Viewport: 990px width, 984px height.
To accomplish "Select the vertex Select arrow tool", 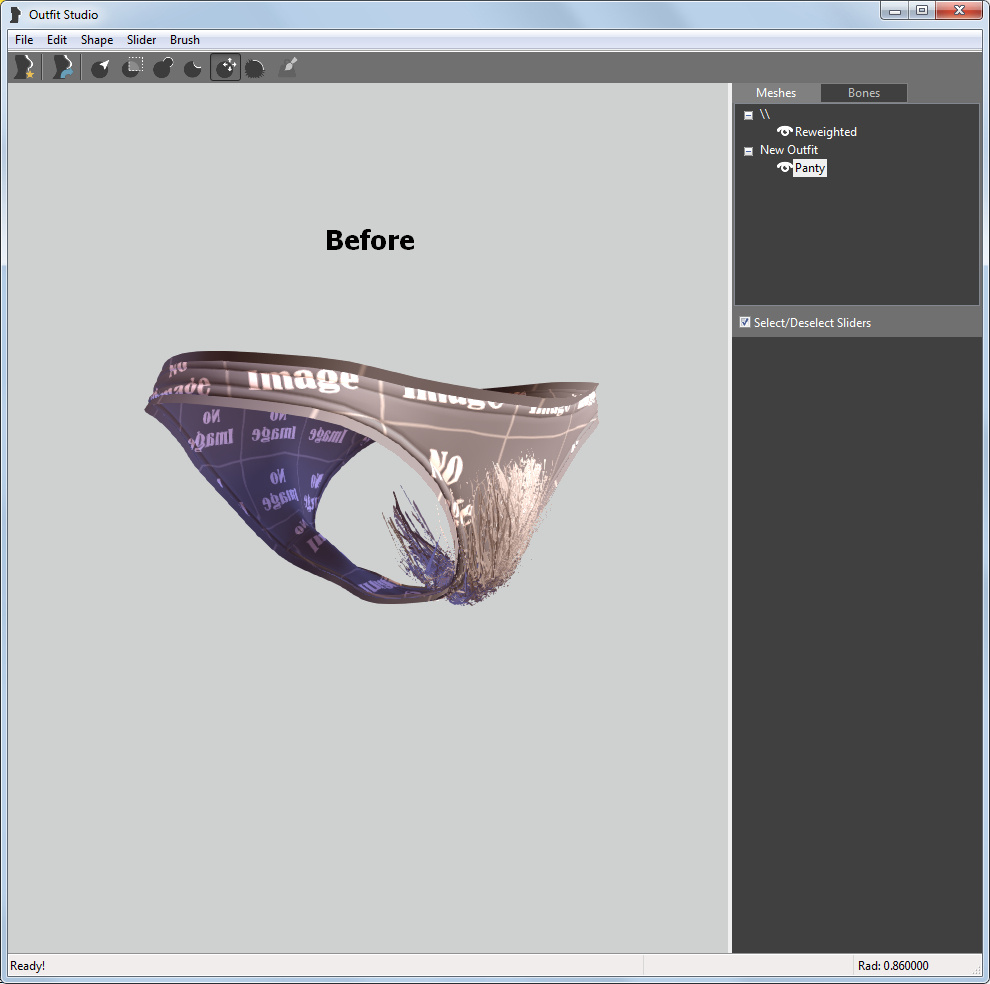I will [x=100, y=68].
